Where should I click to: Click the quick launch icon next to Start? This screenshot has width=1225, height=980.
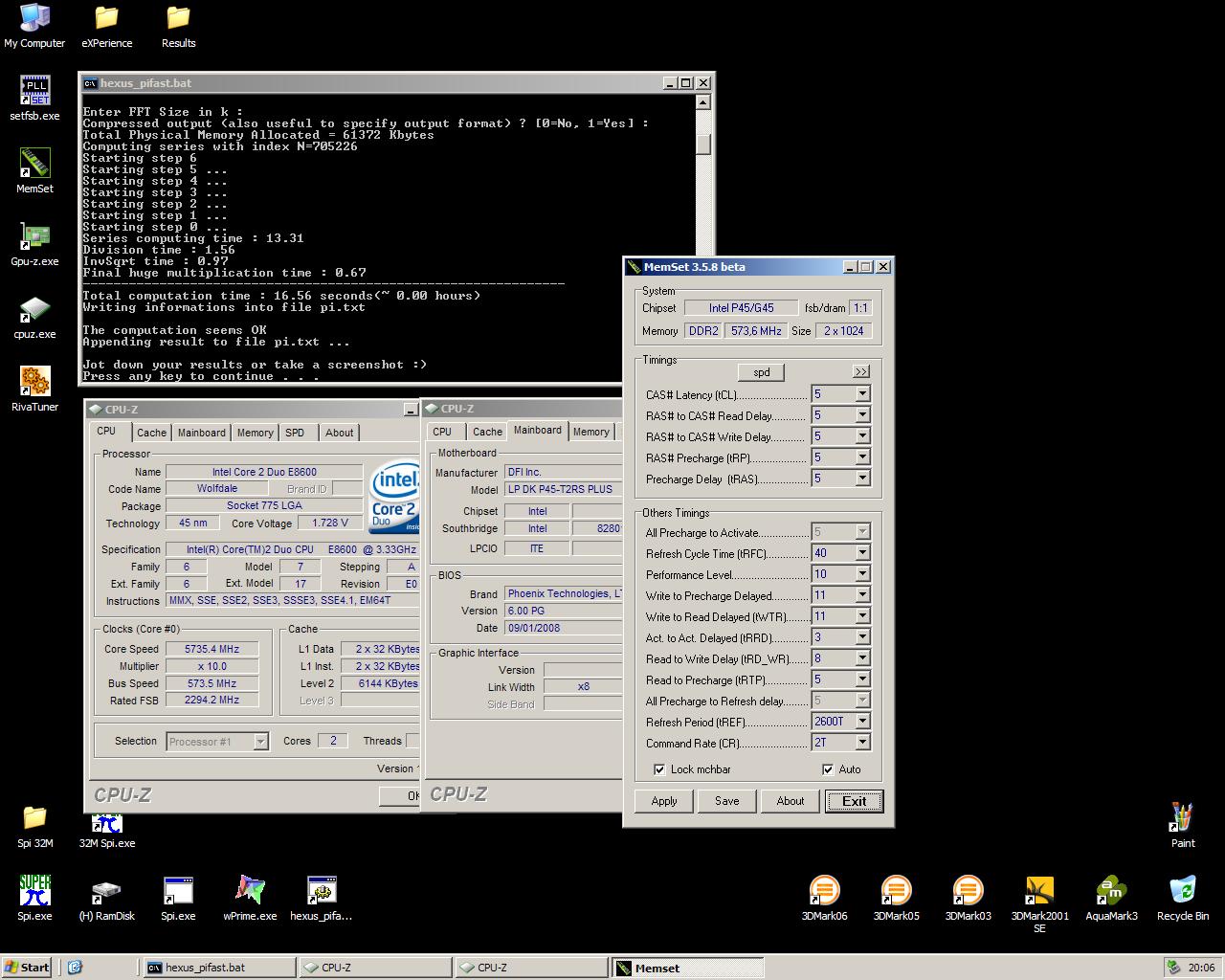coord(75,967)
